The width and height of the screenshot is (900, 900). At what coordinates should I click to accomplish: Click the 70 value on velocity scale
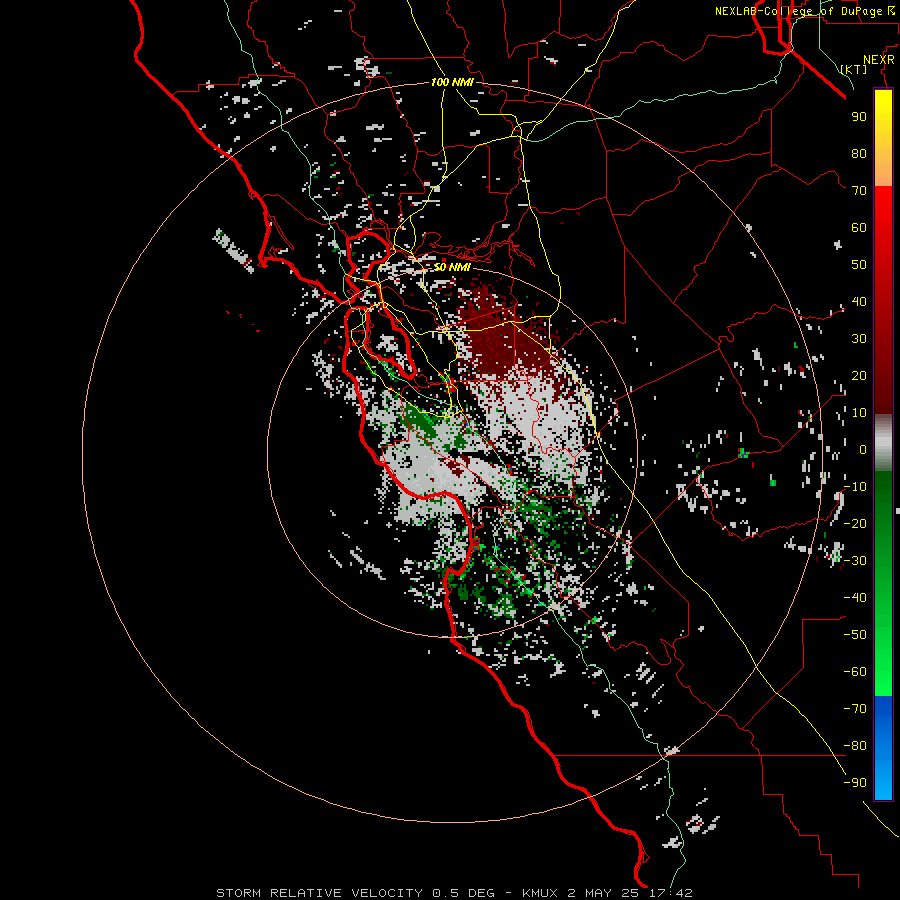(859, 191)
